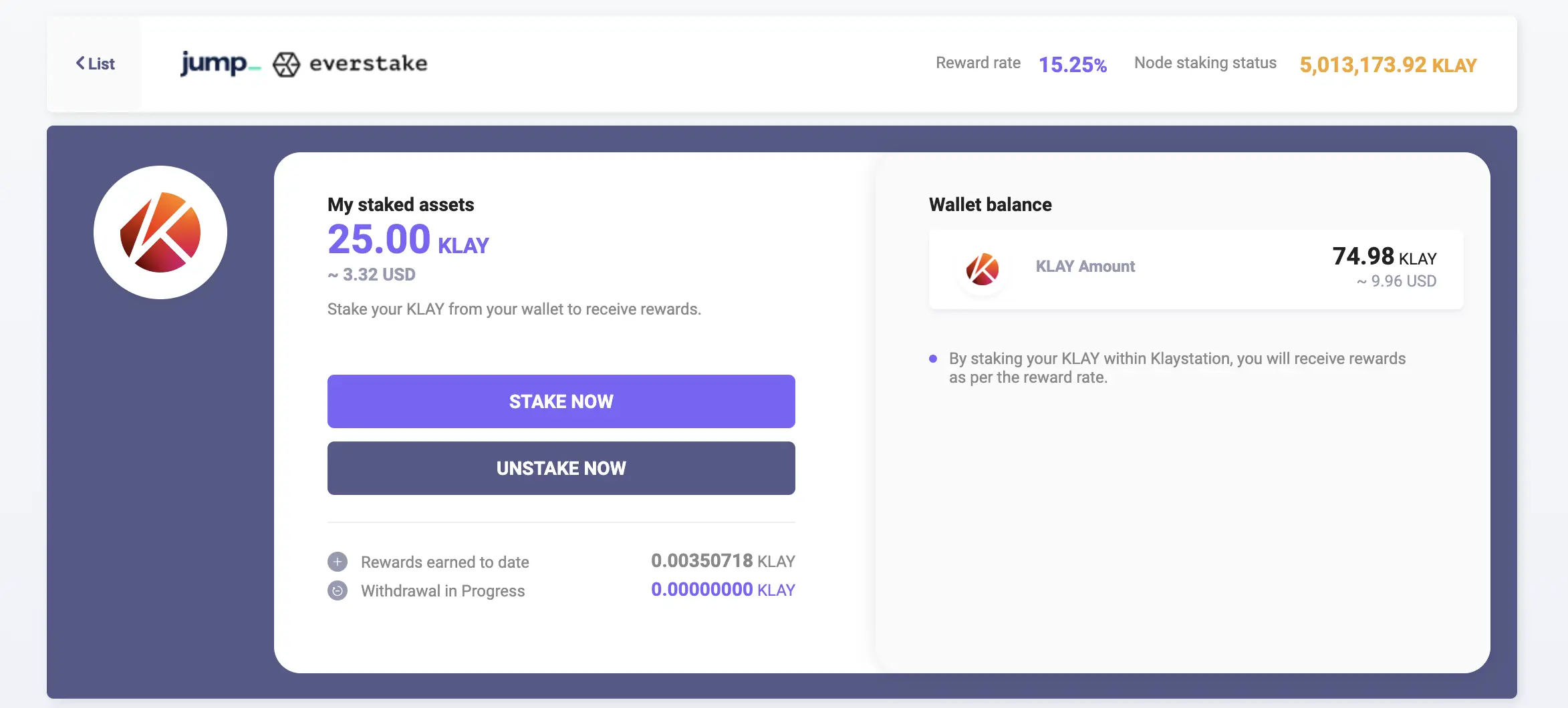Click the Rewards earned to date label
This screenshot has height=708, width=1568.
444,562
